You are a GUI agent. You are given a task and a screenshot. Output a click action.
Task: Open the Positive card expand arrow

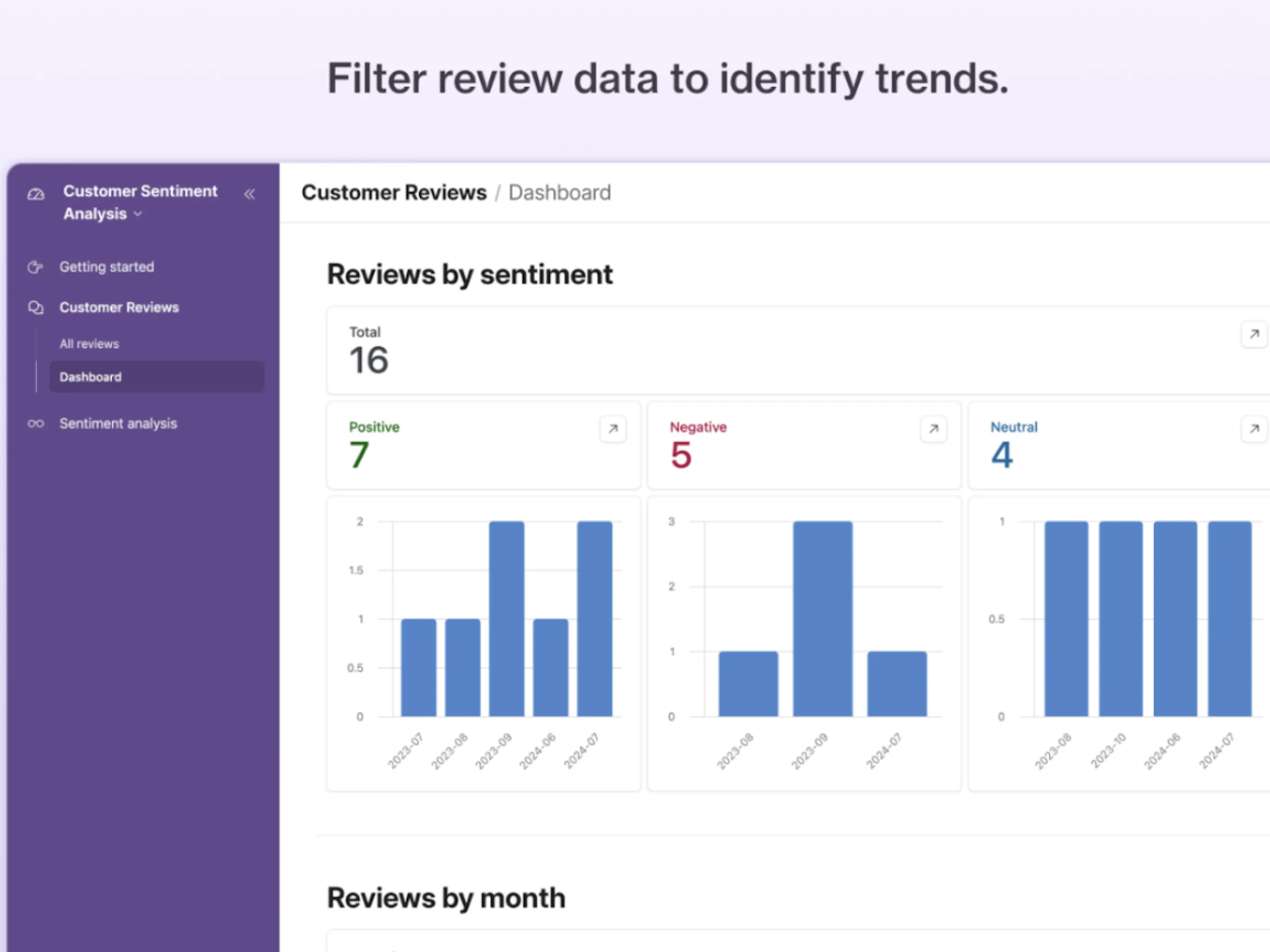613,429
